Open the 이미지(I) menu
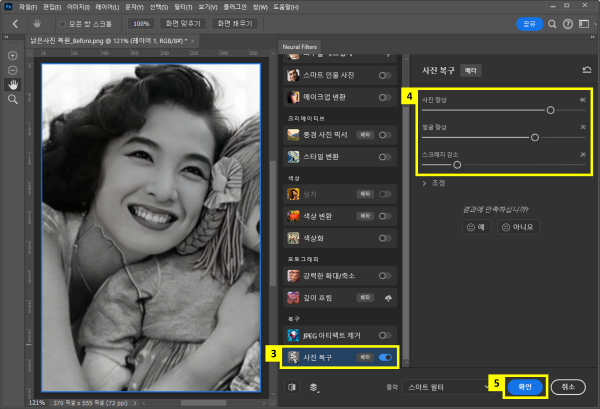Viewport: 600px width, 409px height. [78, 5]
